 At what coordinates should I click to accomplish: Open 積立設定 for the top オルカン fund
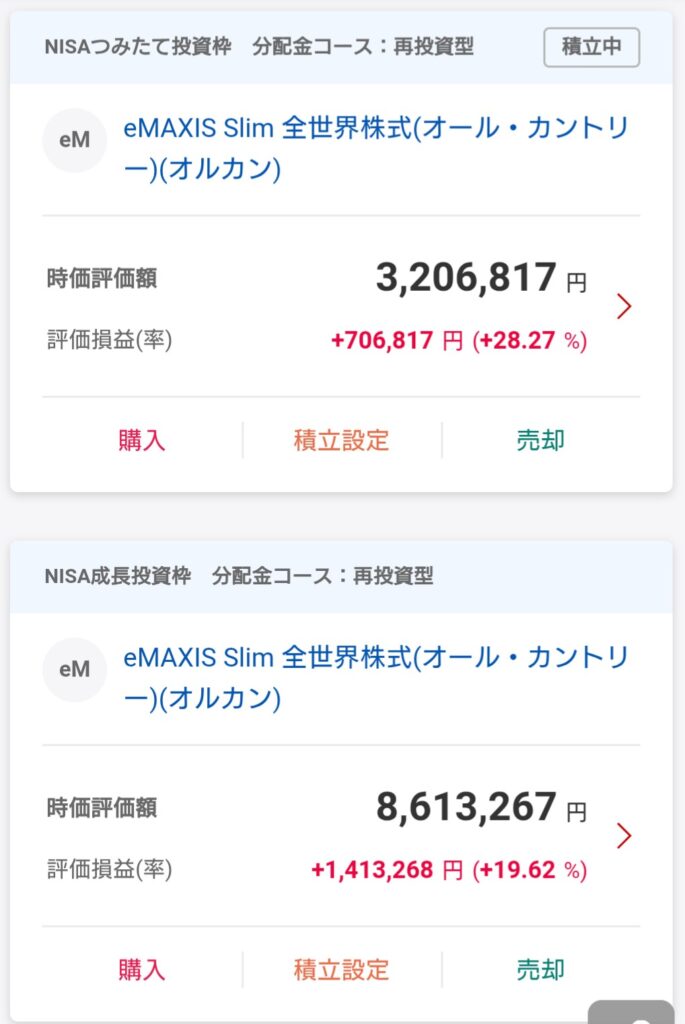(342, 440)
